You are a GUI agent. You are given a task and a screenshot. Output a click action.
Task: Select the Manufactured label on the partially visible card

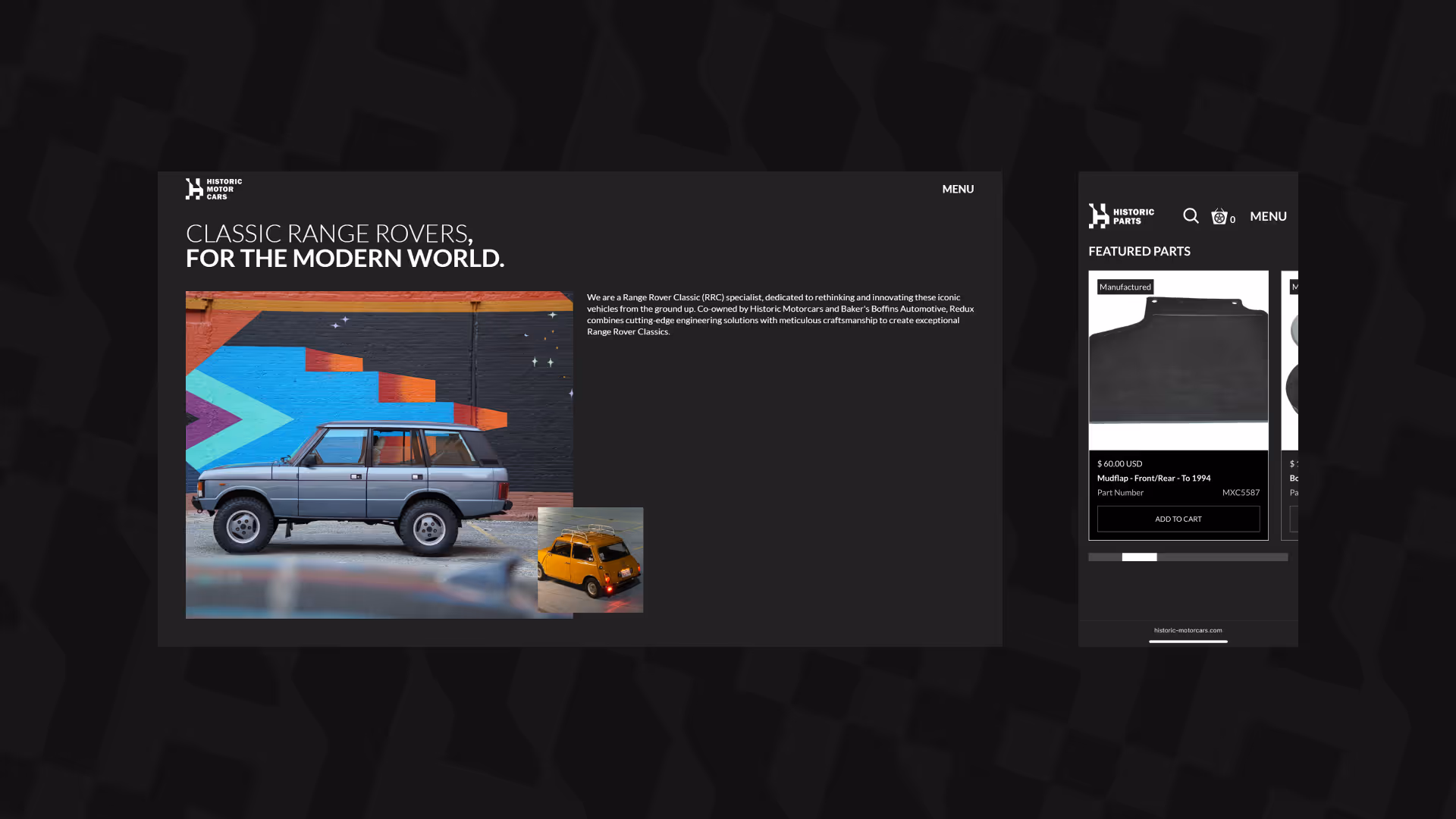[x=1295, y=286]
